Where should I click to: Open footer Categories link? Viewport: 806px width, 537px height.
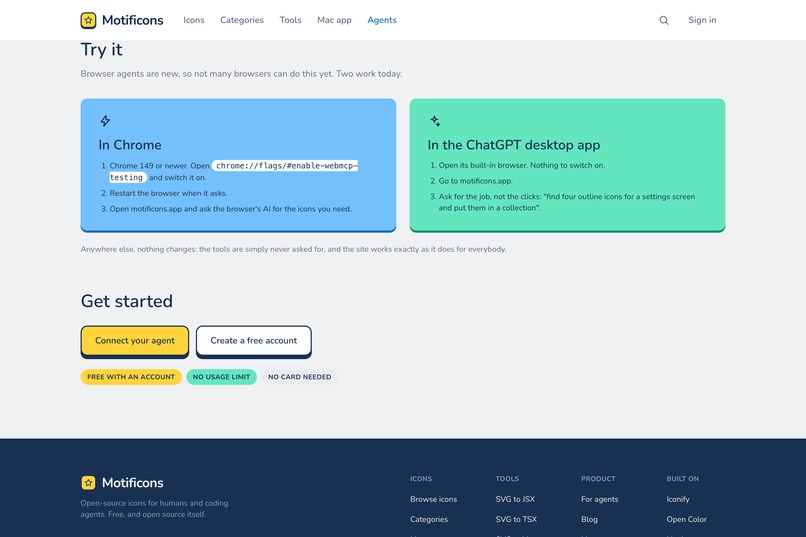tap(429, 519)
